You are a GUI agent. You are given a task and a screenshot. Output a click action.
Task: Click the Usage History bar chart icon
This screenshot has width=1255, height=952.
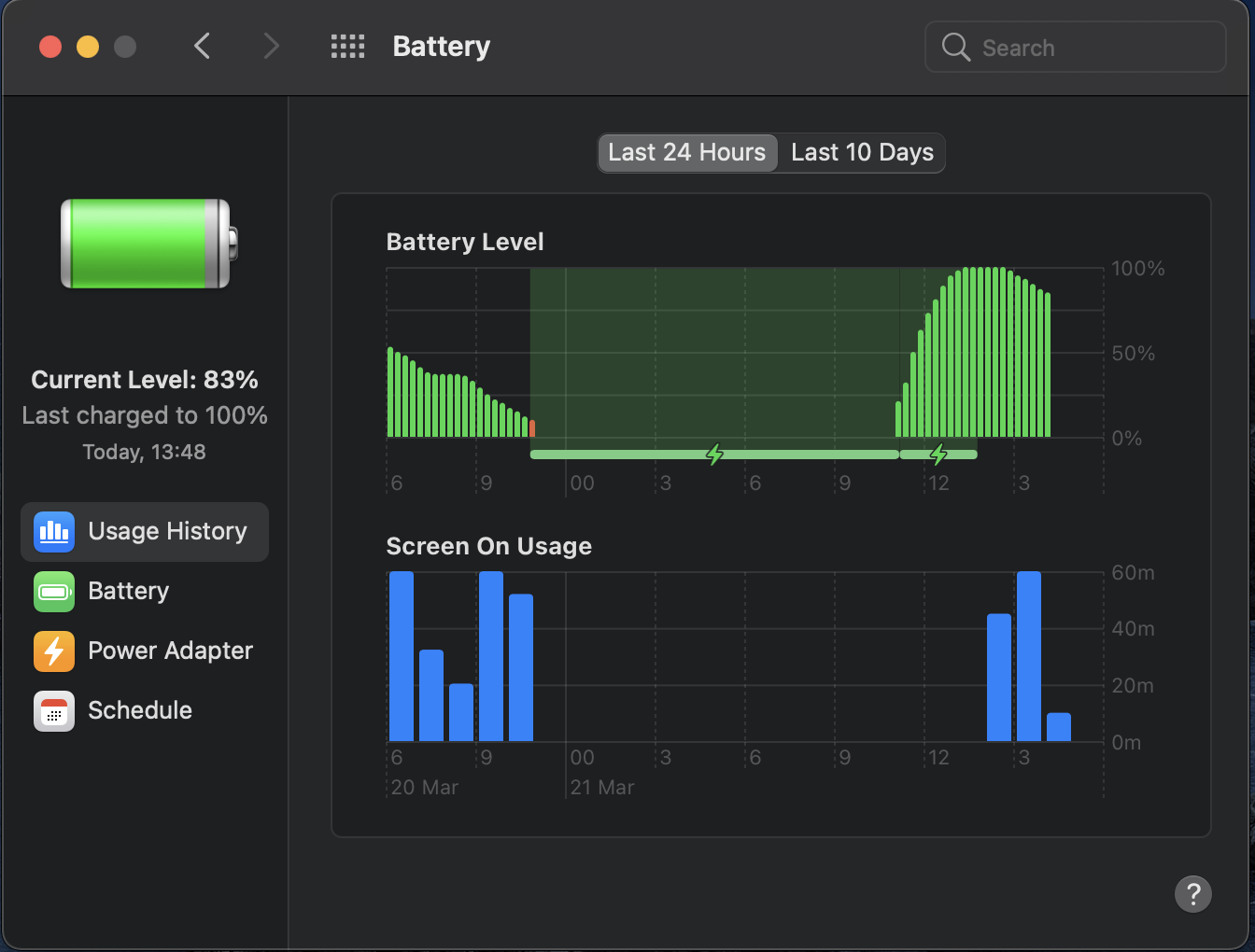coord(54,532)
